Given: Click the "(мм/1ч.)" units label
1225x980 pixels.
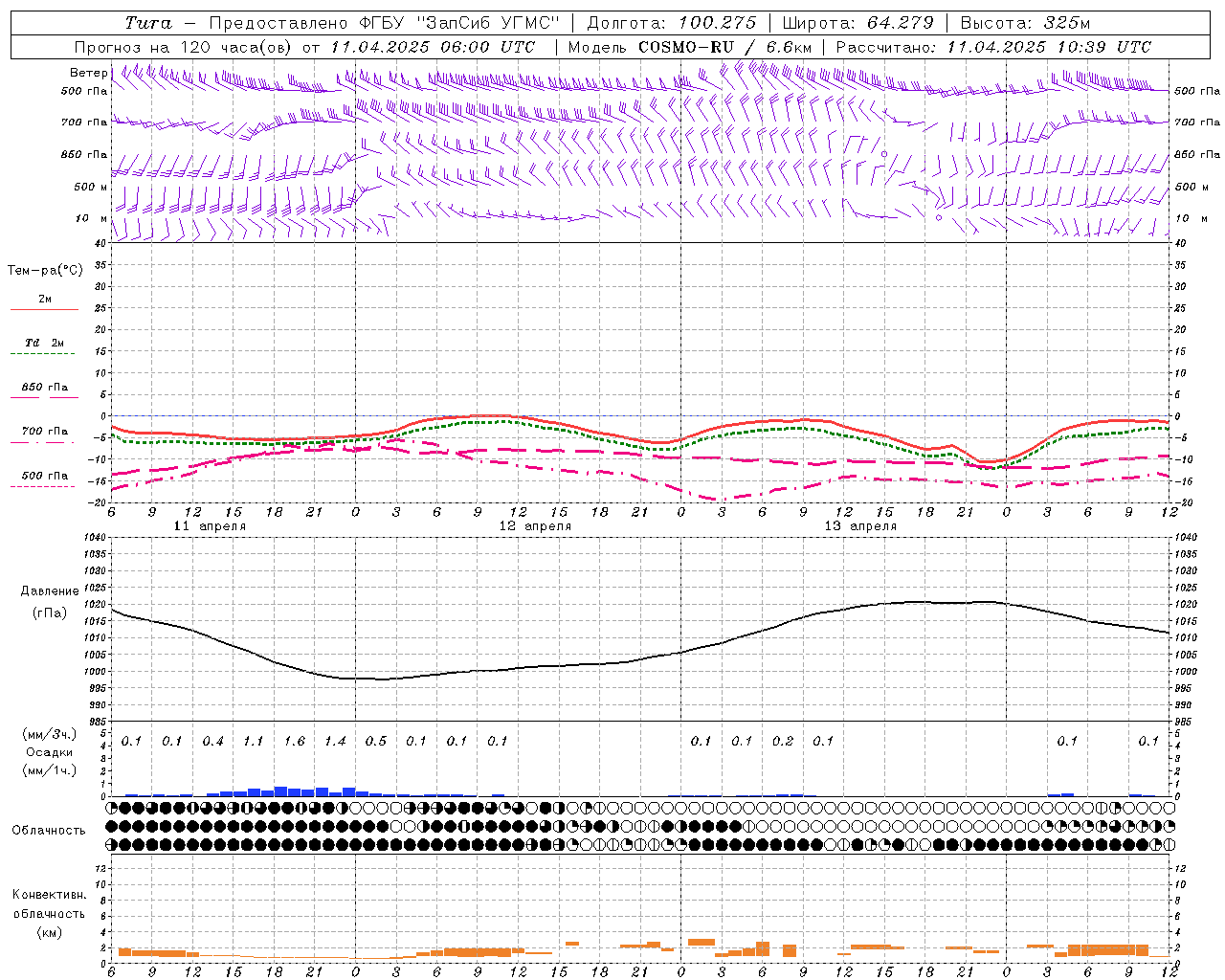Looking at the screenshot, I should [x=49, y=770].
